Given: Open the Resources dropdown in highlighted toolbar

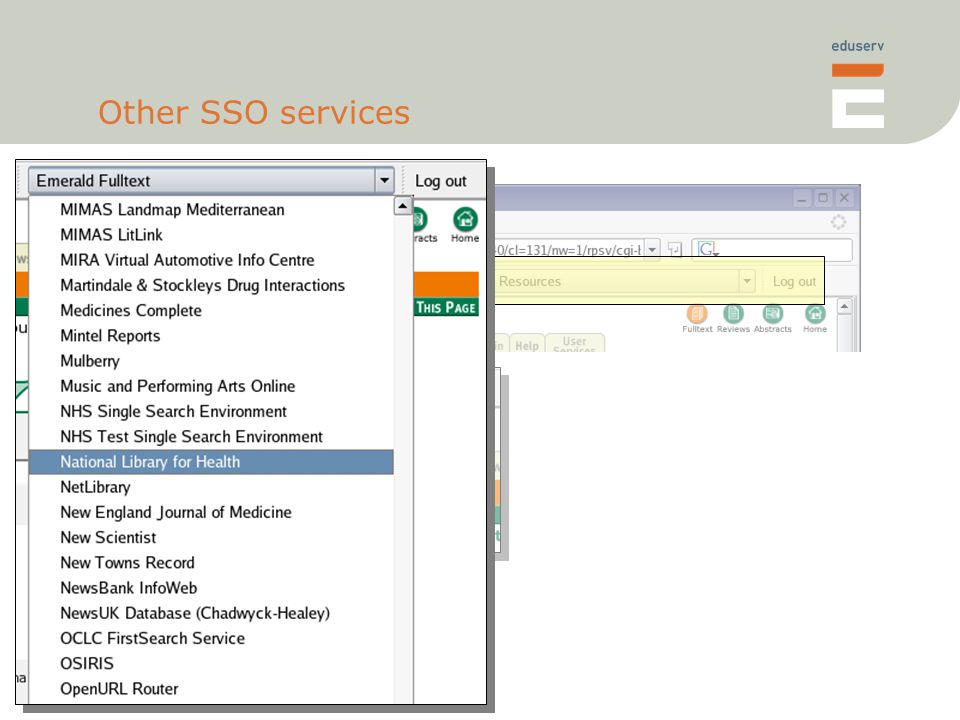Looking at the screenshot, I should coord(747,281).
